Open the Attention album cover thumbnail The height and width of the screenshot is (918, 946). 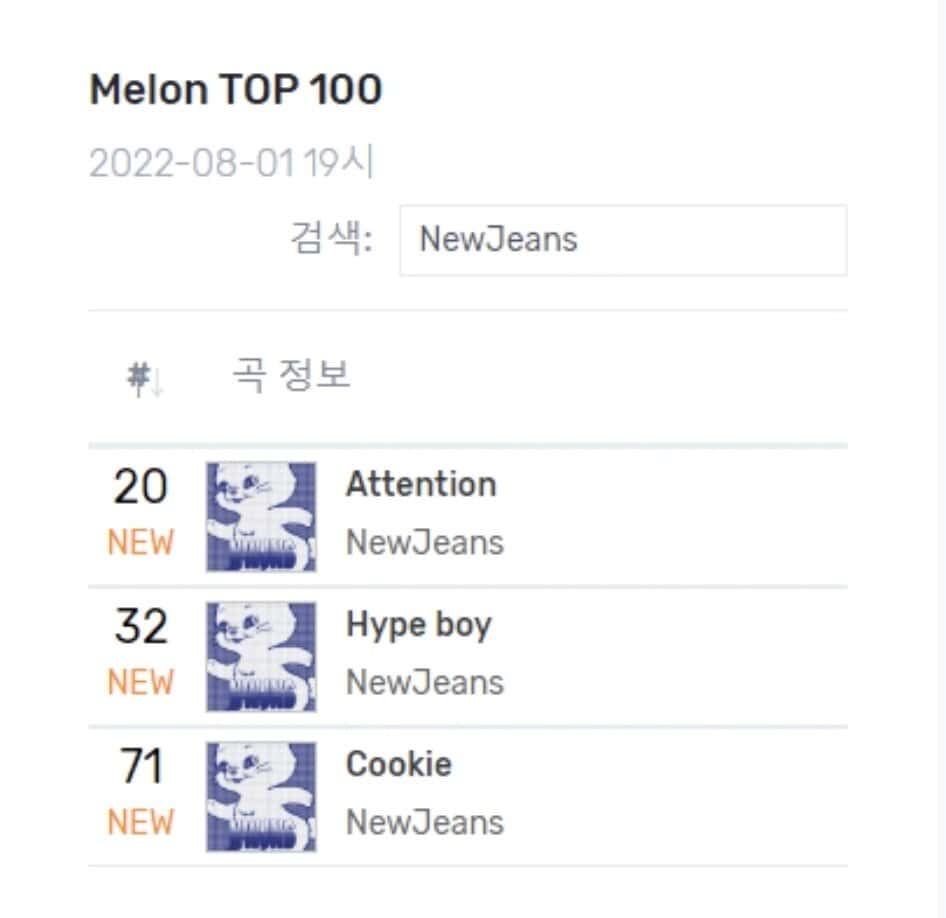tap(261, 516)
